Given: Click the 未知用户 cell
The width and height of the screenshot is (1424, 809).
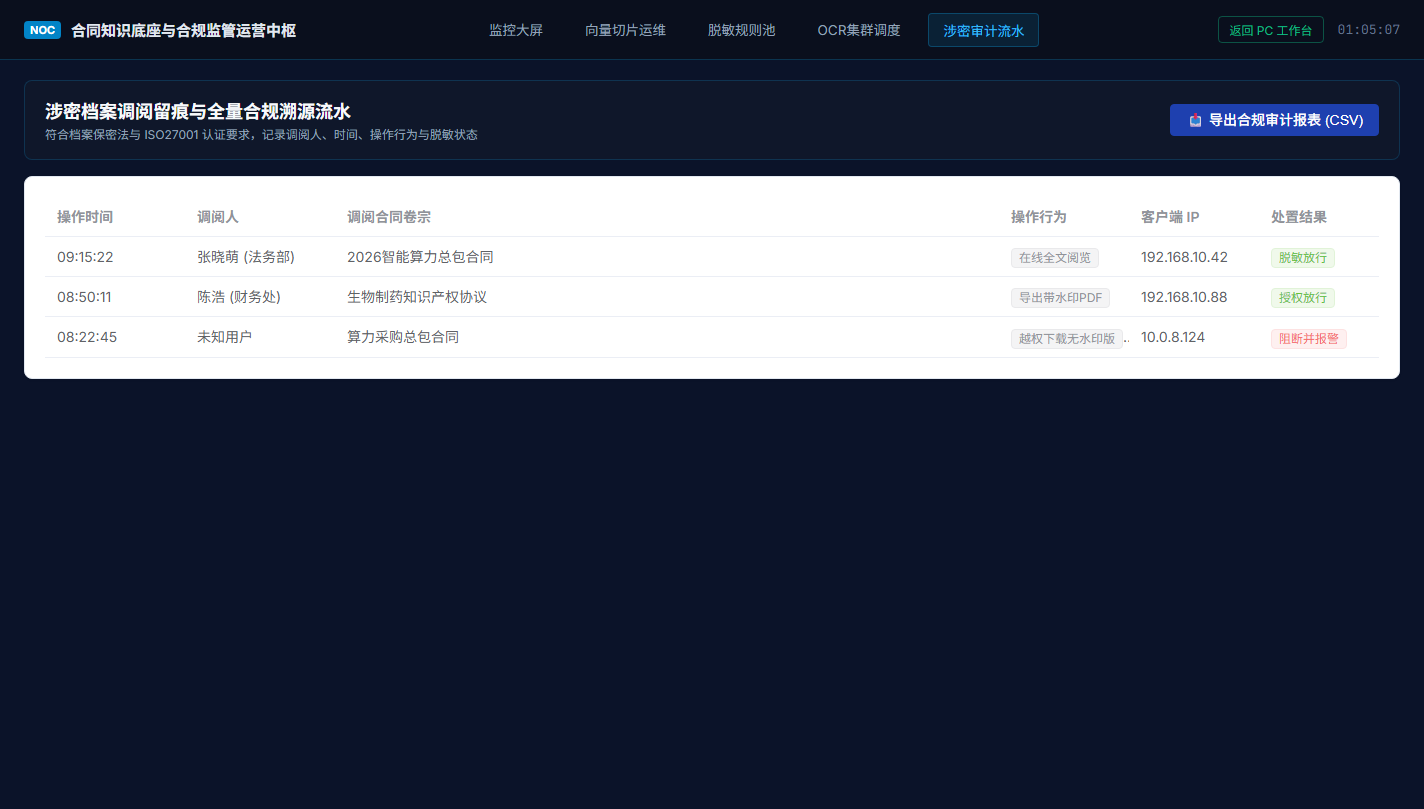Looking at the screenshot, I should [x=225, y=337].
